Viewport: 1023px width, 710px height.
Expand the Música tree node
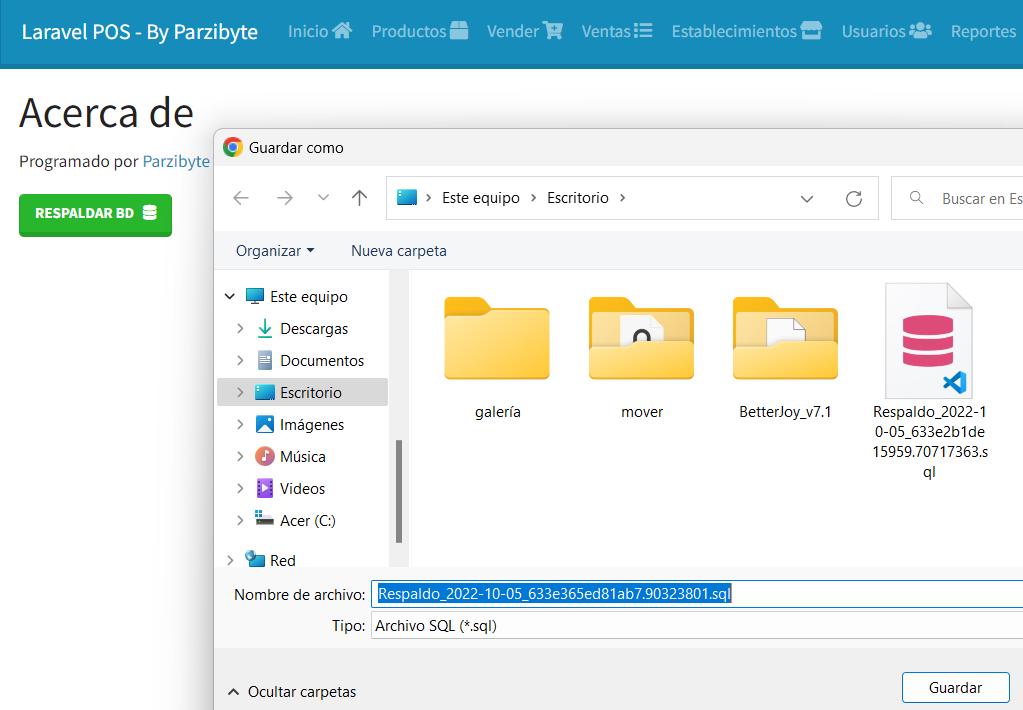click(240, 456)
